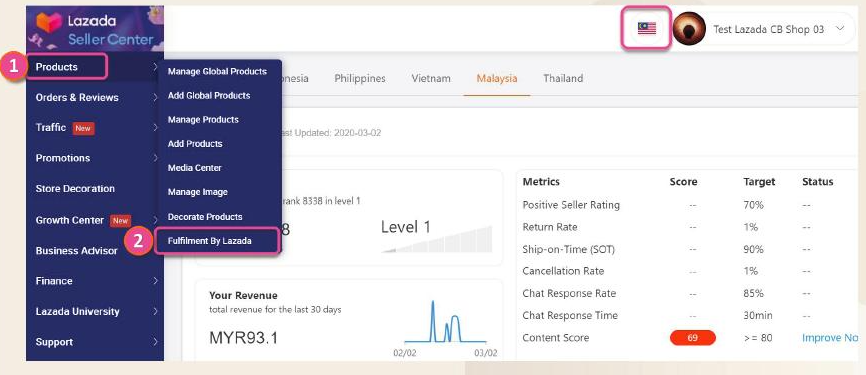
Task: Select the Philippines country tab
Action: coord(360,78)
